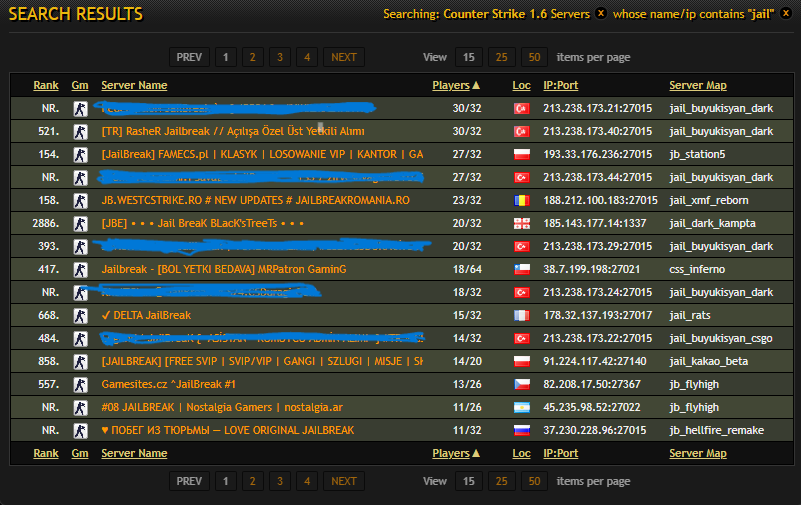Sort by Loc in top header
This screenshot has width=801, height=505.
(x=522, y=85)
